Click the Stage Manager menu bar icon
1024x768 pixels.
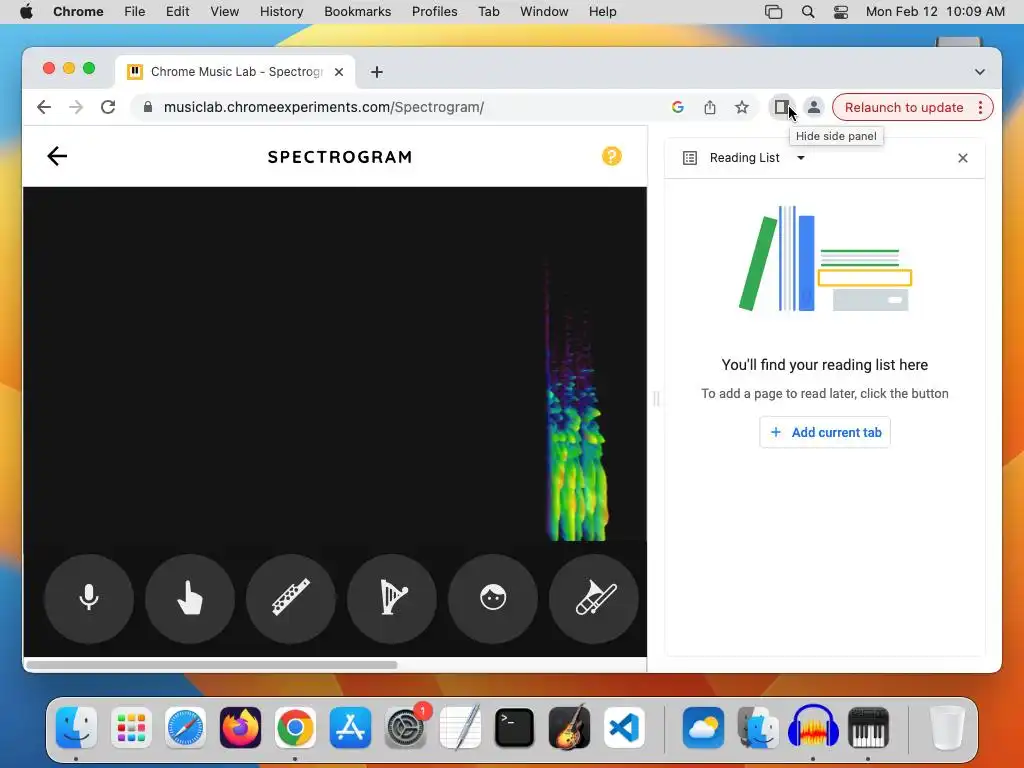pos(774,12)
